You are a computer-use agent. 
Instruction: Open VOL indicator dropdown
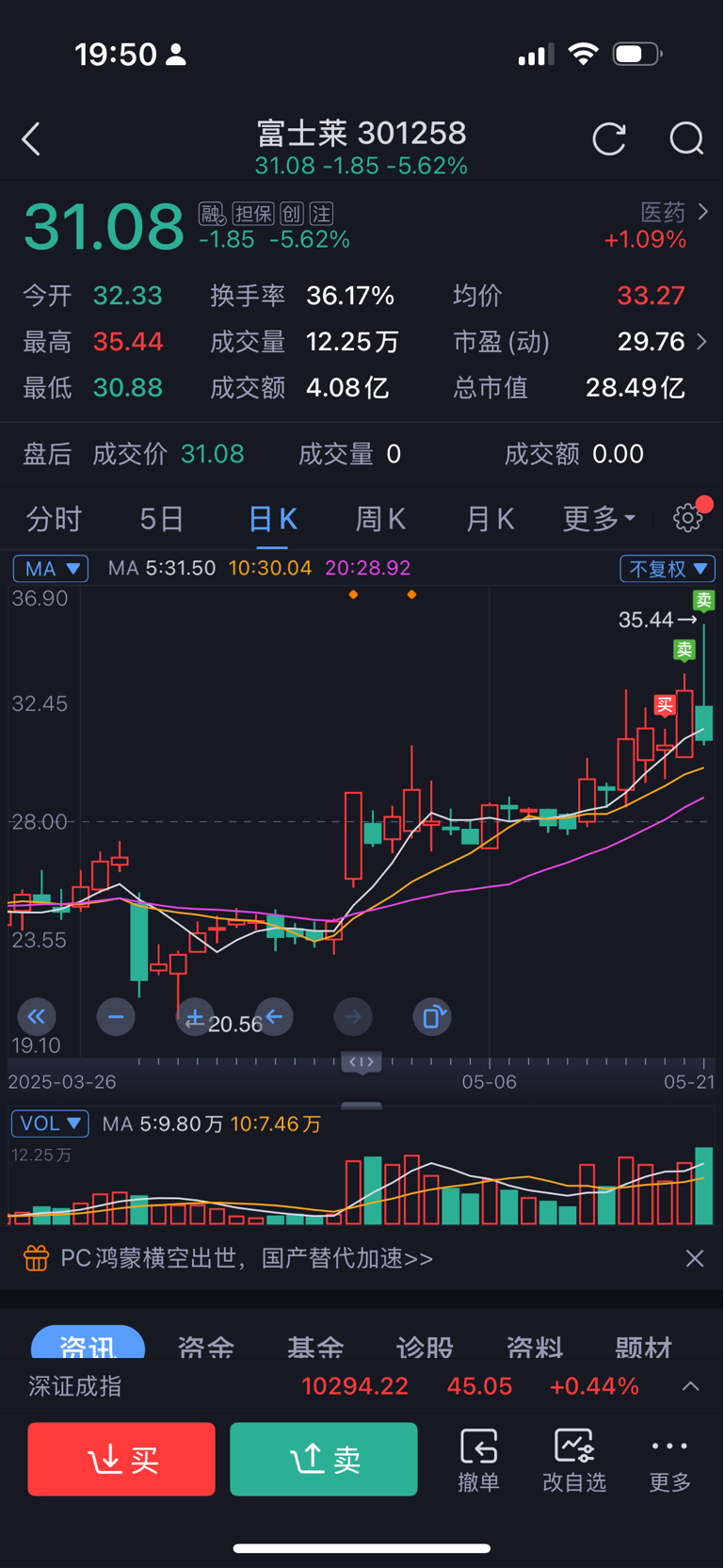[51, 1123]
